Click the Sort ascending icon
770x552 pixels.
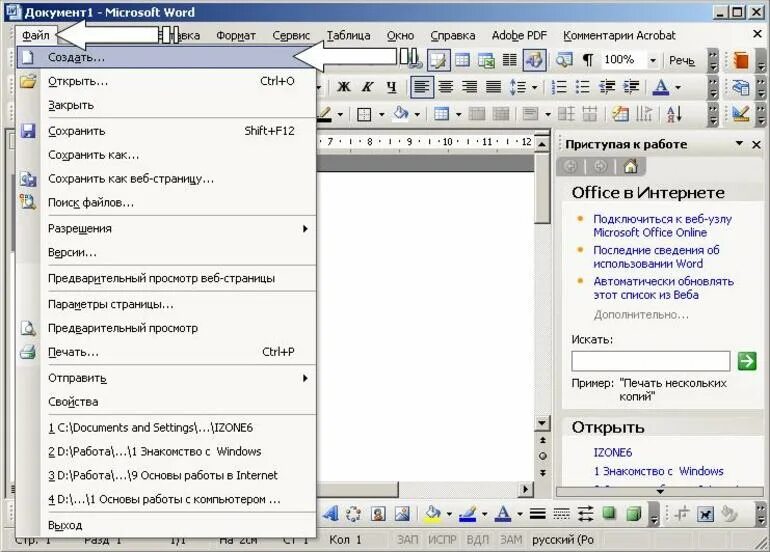(x=674, y=114)
